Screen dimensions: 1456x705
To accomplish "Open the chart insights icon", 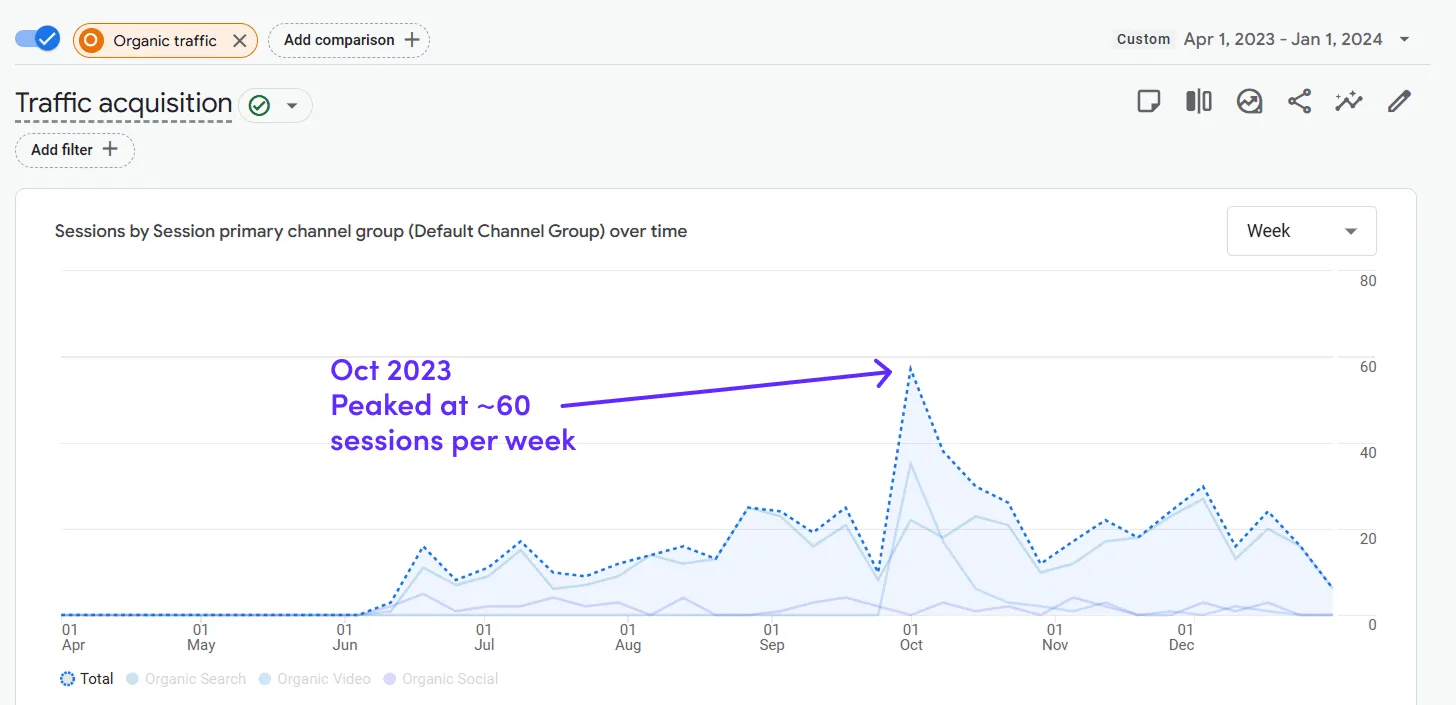I will [1249, 101].
